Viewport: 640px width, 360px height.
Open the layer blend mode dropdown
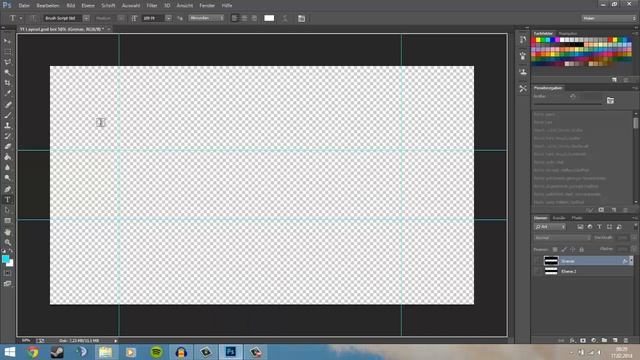point(562,238)
